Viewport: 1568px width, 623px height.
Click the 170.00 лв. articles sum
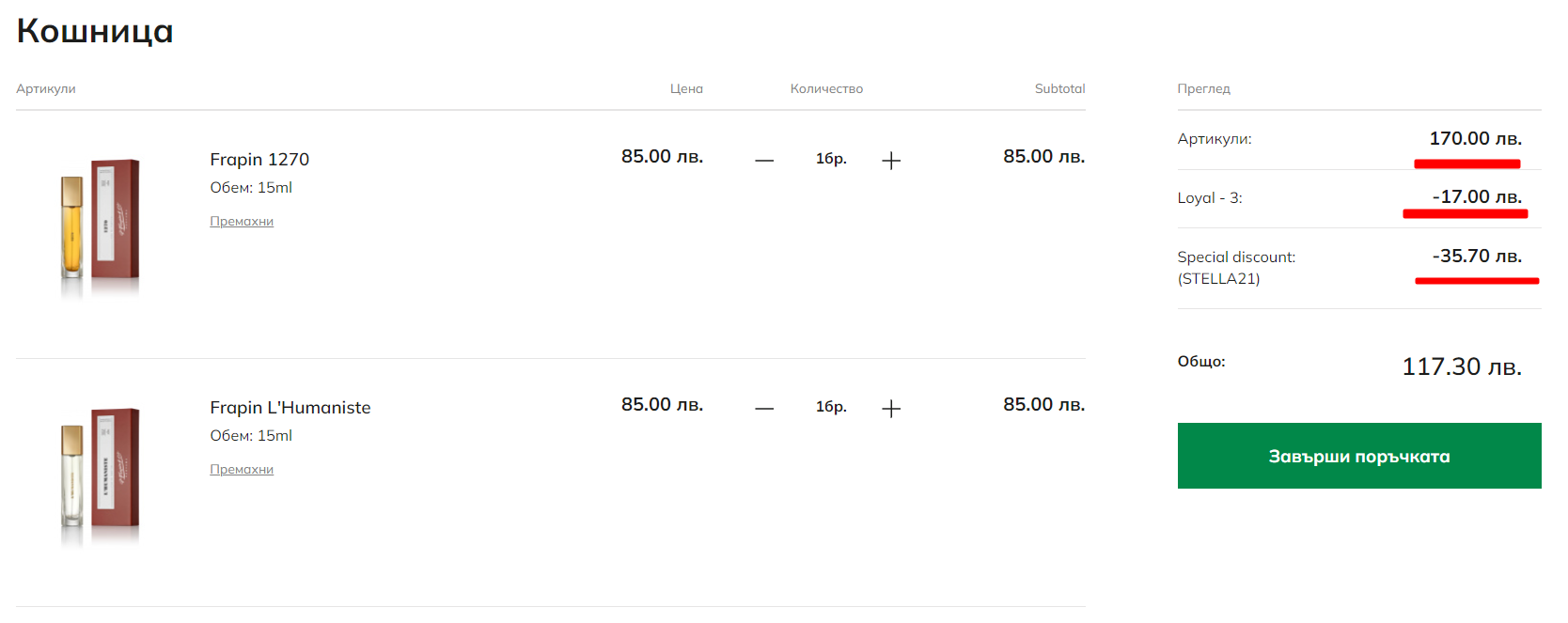[1475, 139]
